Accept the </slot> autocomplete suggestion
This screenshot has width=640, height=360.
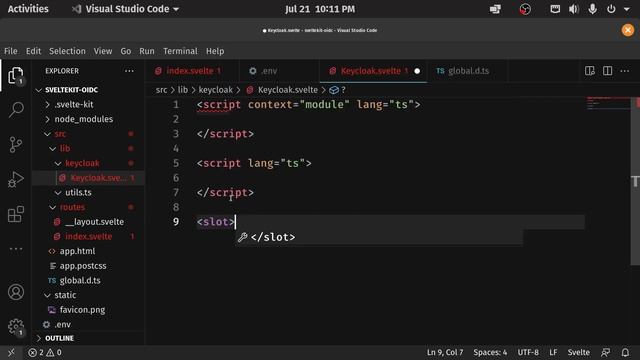pos(379,237)
